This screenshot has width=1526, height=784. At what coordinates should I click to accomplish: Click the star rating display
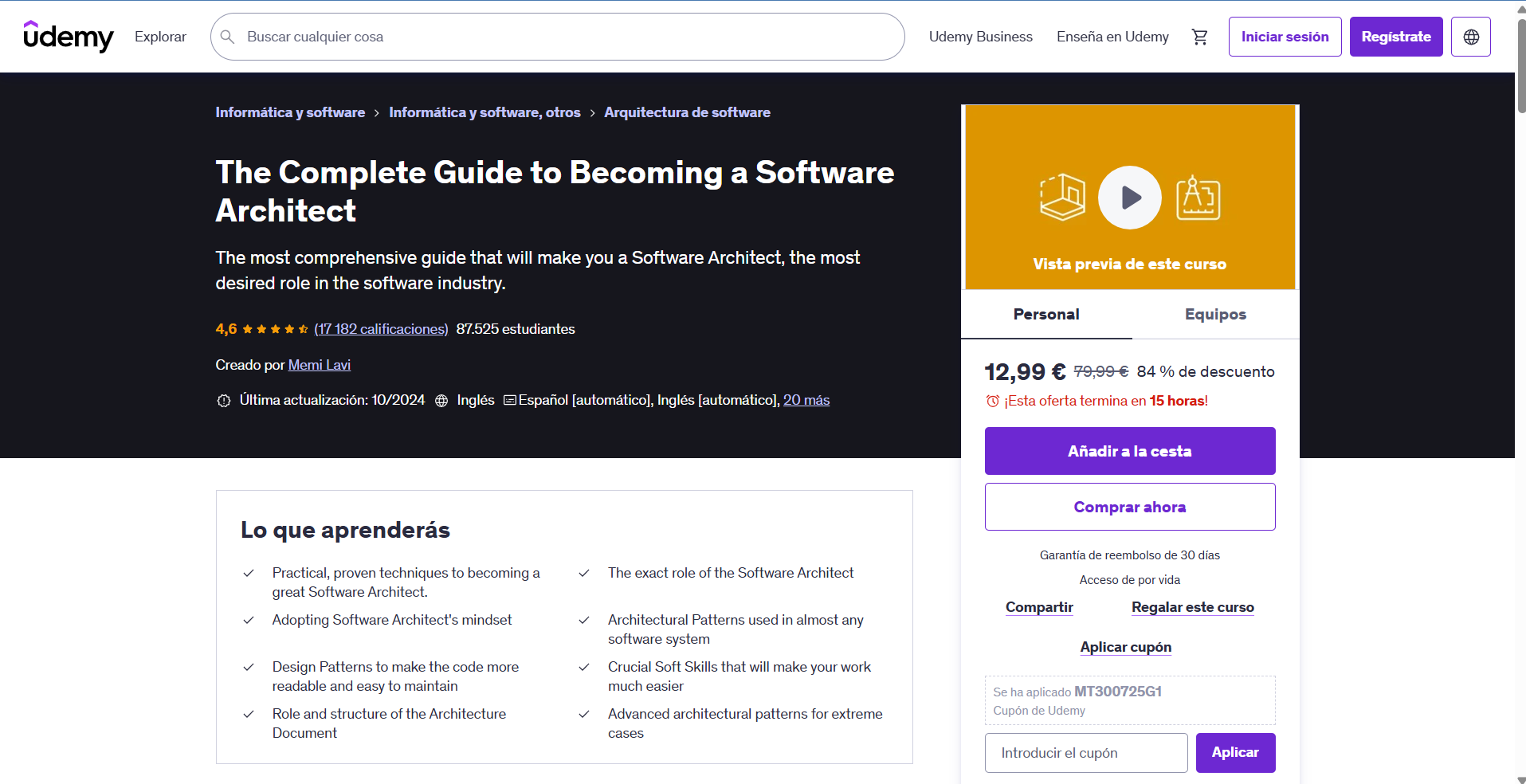(x=275, y=328)
